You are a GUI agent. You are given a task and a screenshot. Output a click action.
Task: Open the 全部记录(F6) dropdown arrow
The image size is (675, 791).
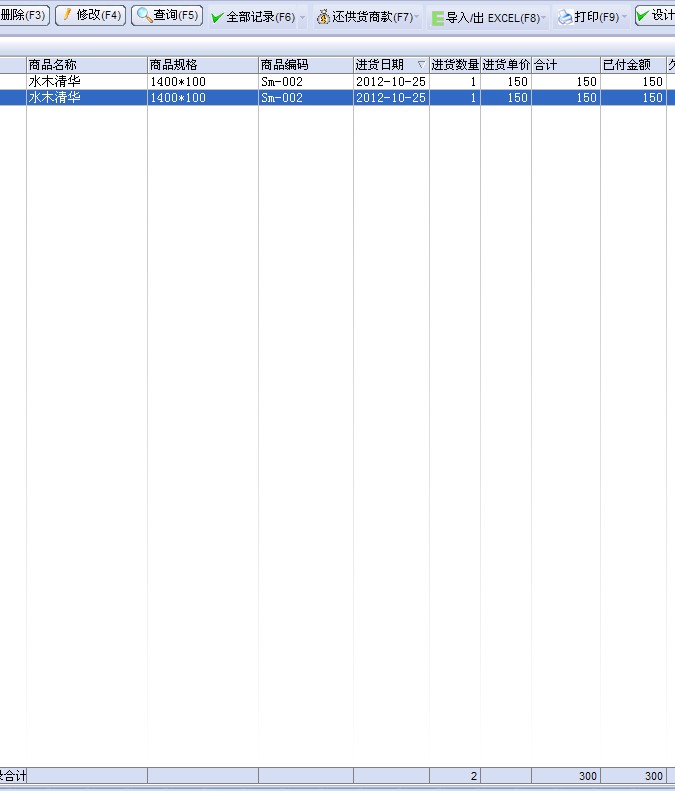tap(302, 18)
